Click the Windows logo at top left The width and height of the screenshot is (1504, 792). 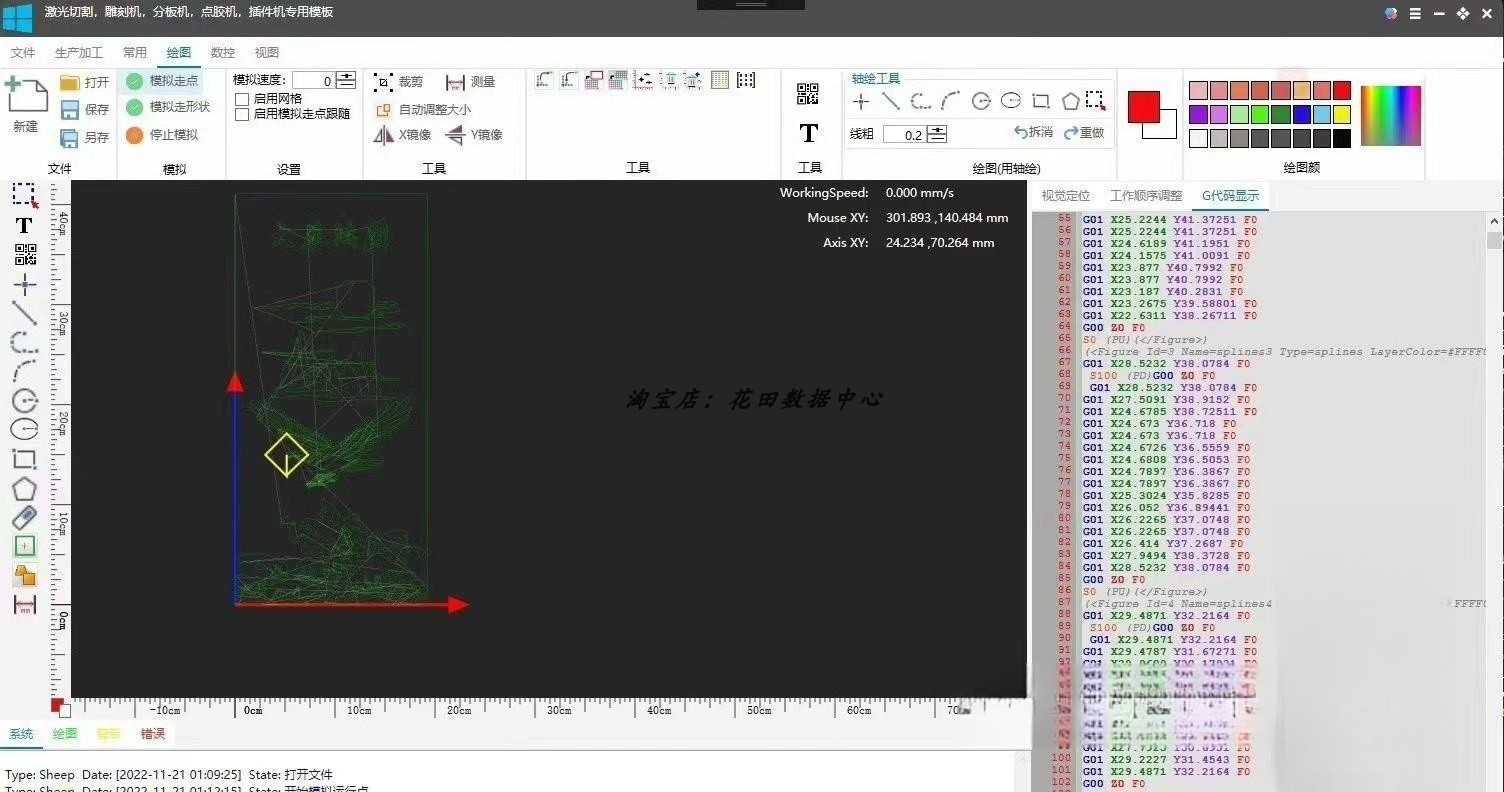pos(18,18)
